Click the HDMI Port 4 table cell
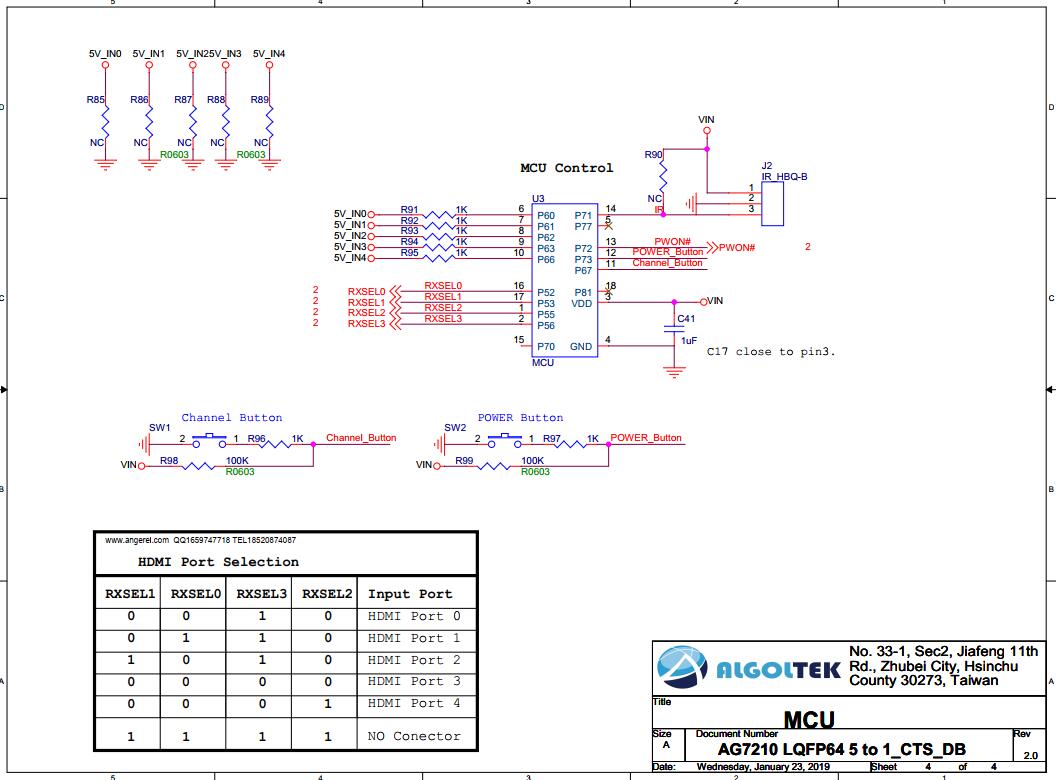This screenshot has width=1056, height=780. 414,703
